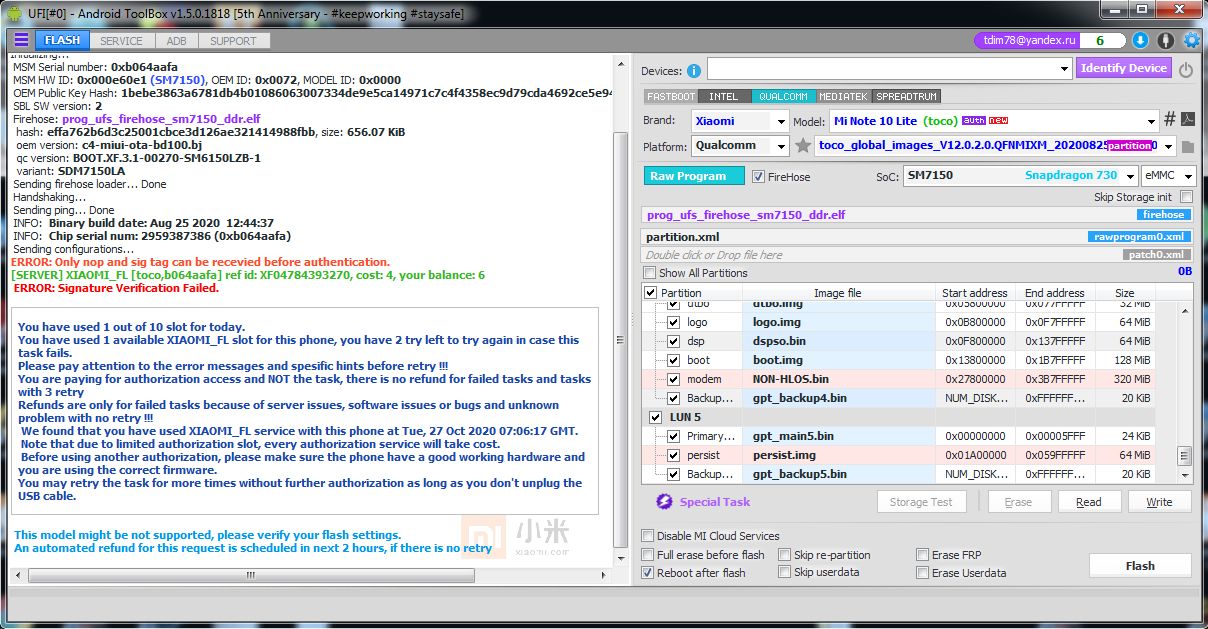Open the hamburger main menu

(x=21, y=40)
